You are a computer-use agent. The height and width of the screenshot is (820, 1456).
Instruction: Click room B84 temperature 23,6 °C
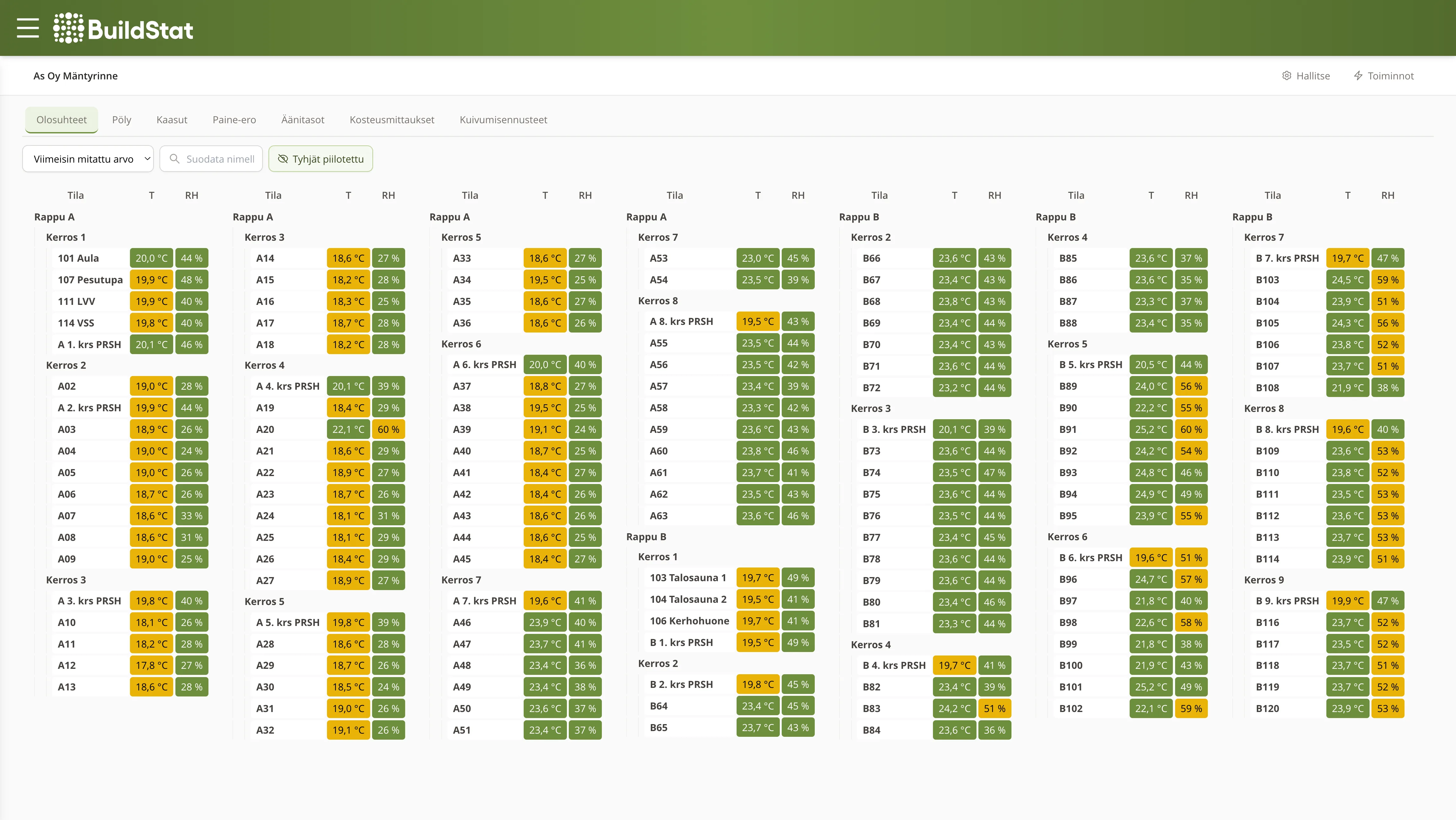tap(954, 729)
